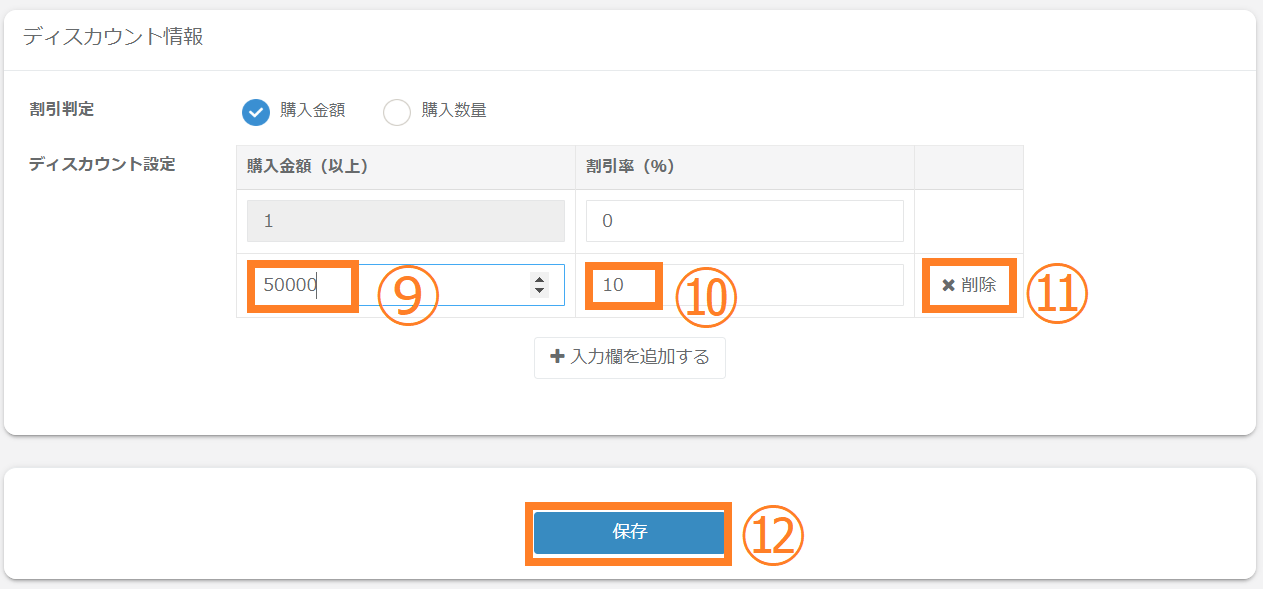Click the 割引判定 row label
Image resolution: width=1263 pixels, height=589 pixels.
(x=62, y=110)
